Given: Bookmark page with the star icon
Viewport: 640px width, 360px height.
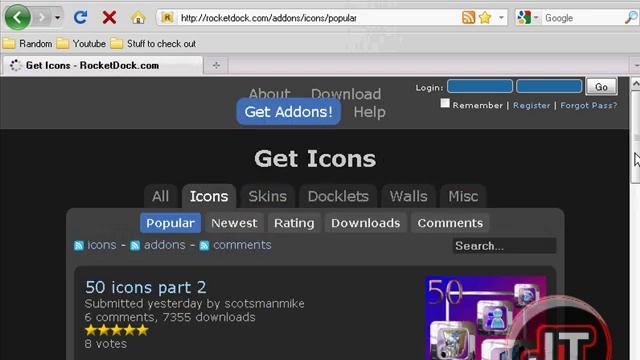Looking at the screenshot, I should pyautogui.click(x=485, y=18).
